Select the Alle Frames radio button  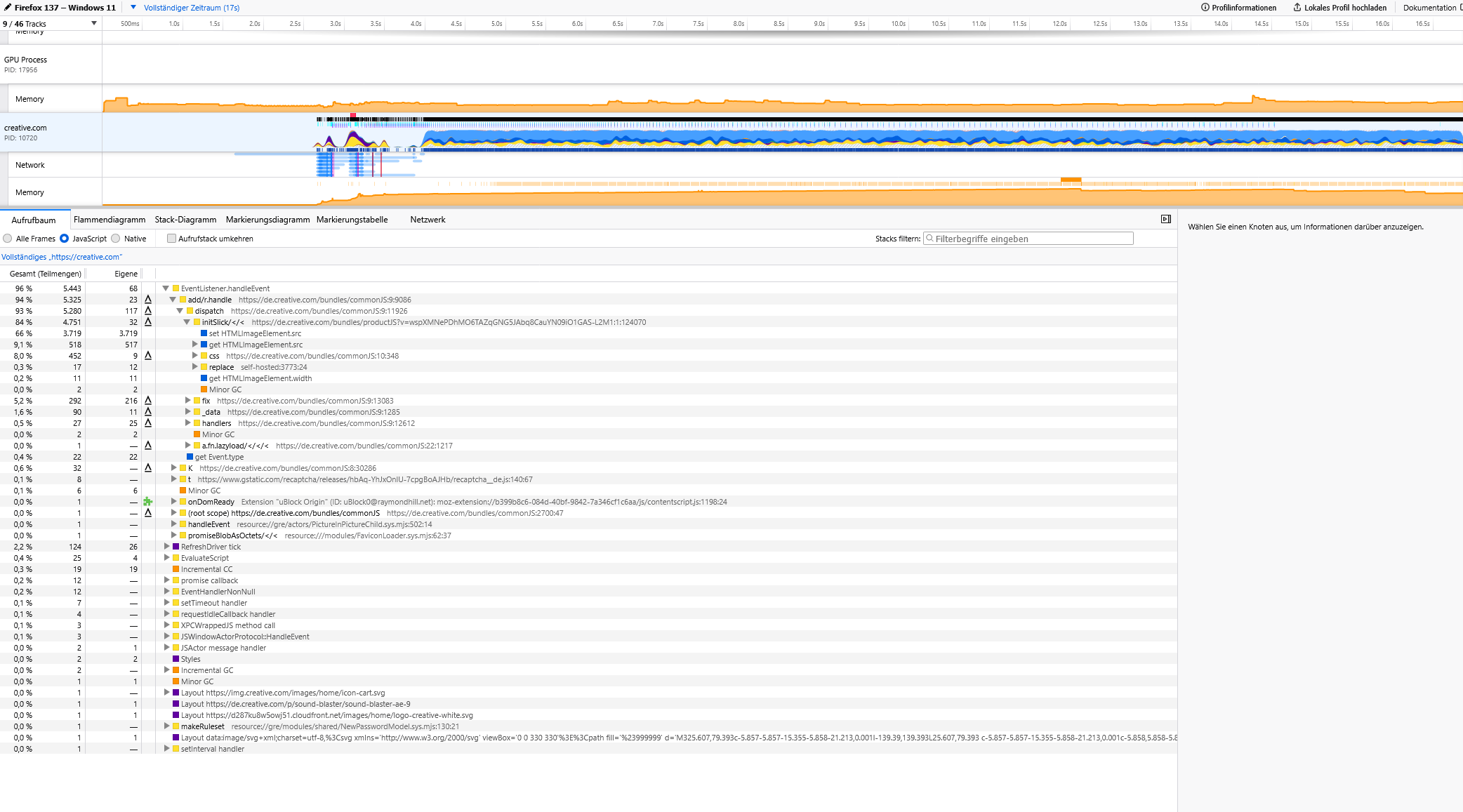click(8, 239)
